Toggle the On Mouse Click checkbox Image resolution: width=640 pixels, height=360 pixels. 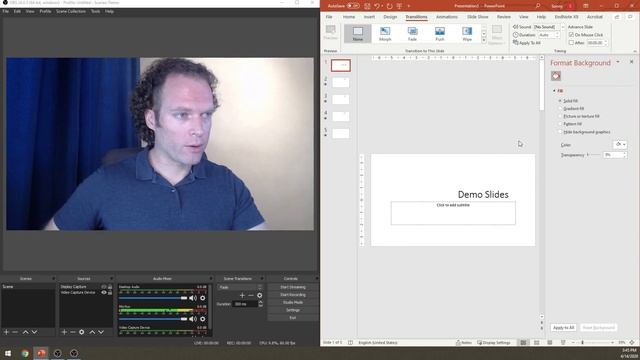[x=571, y=35]
